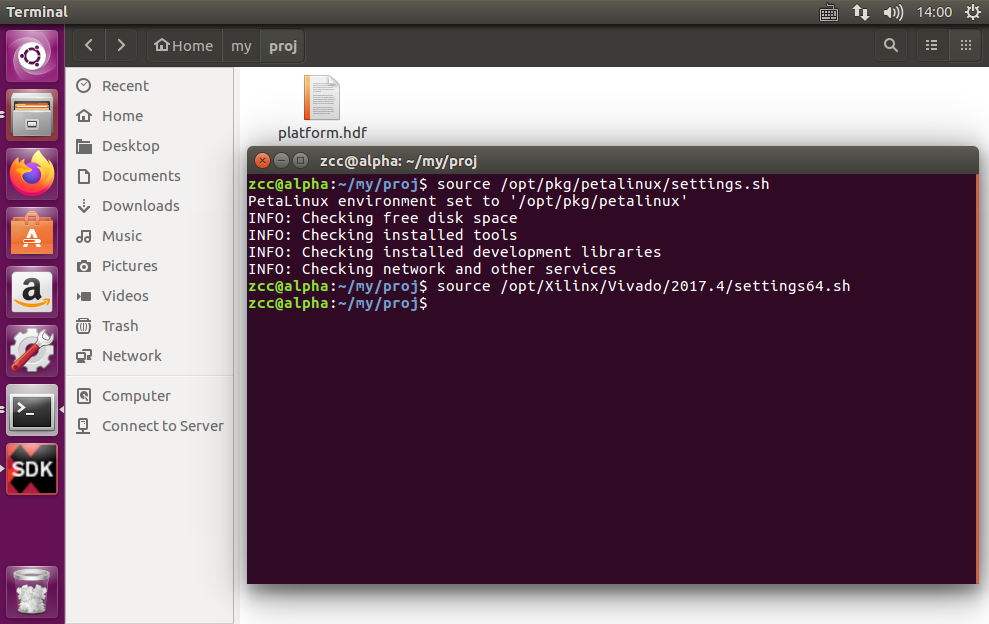Image resolution: width=989 pixels, height=624 pixels.
Task: Open the session gear menu
Action: point(972,11)
